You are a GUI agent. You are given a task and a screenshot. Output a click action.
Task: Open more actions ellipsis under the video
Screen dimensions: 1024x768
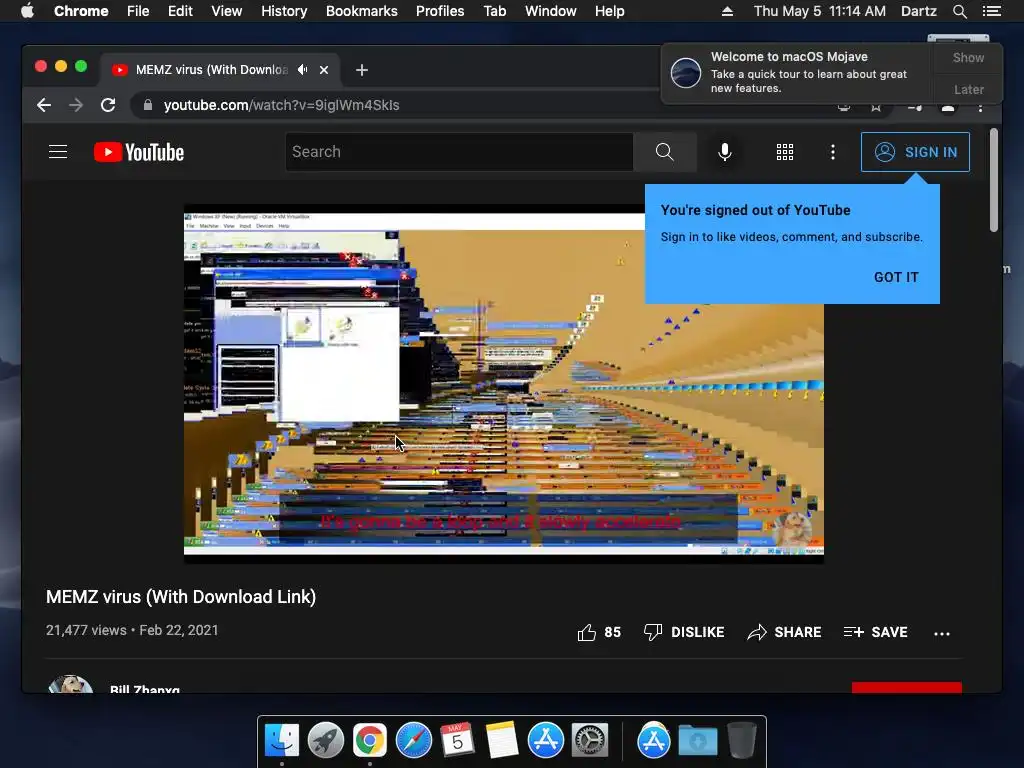(x=942, y=633)
